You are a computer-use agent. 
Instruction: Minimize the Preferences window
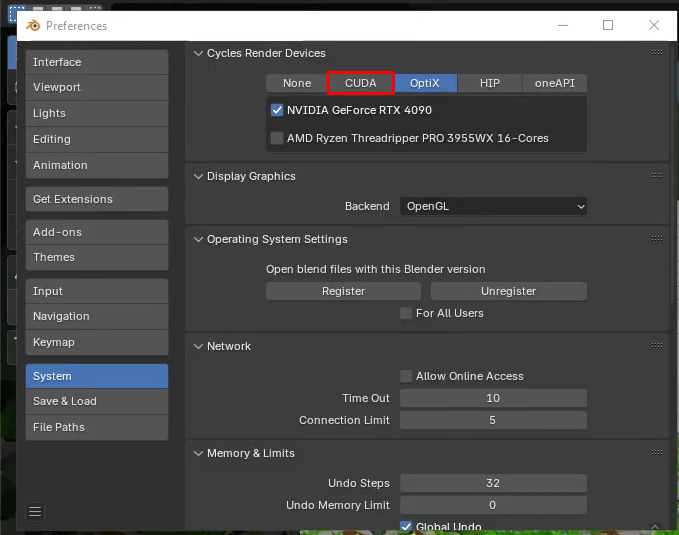[563, 25]
